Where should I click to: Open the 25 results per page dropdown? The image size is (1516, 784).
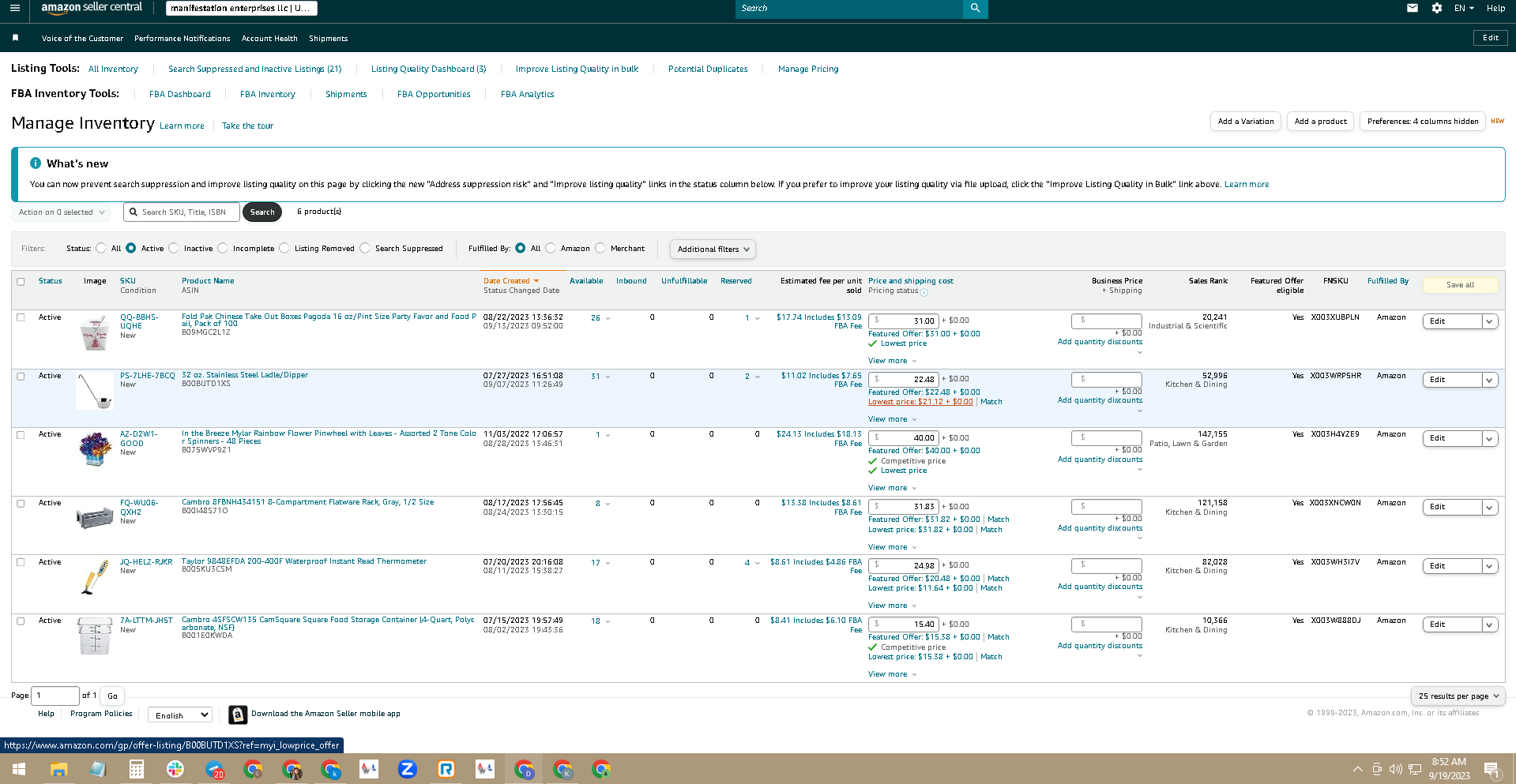[x=1458, y=696]
